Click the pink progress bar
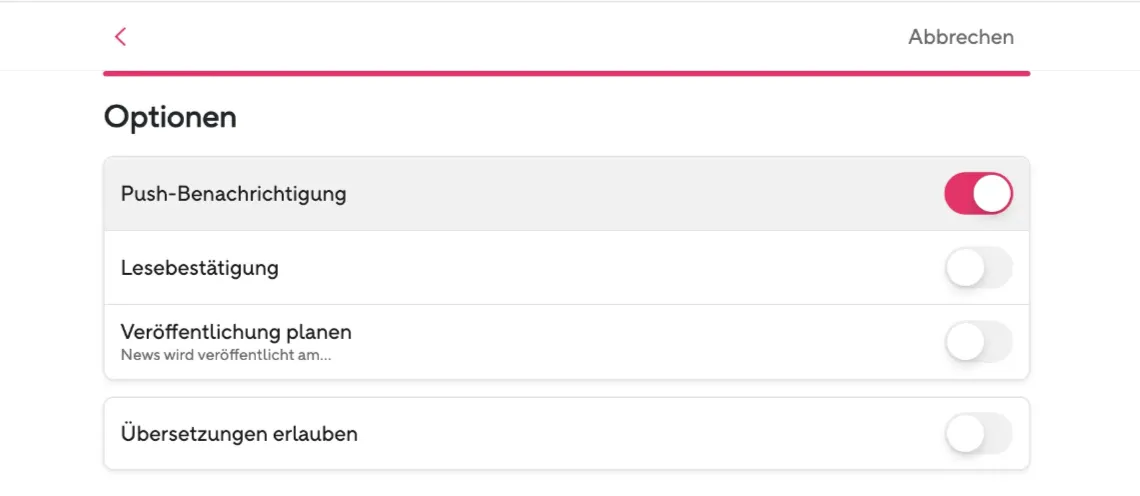 pyautogui.click(x=566, y=73)
